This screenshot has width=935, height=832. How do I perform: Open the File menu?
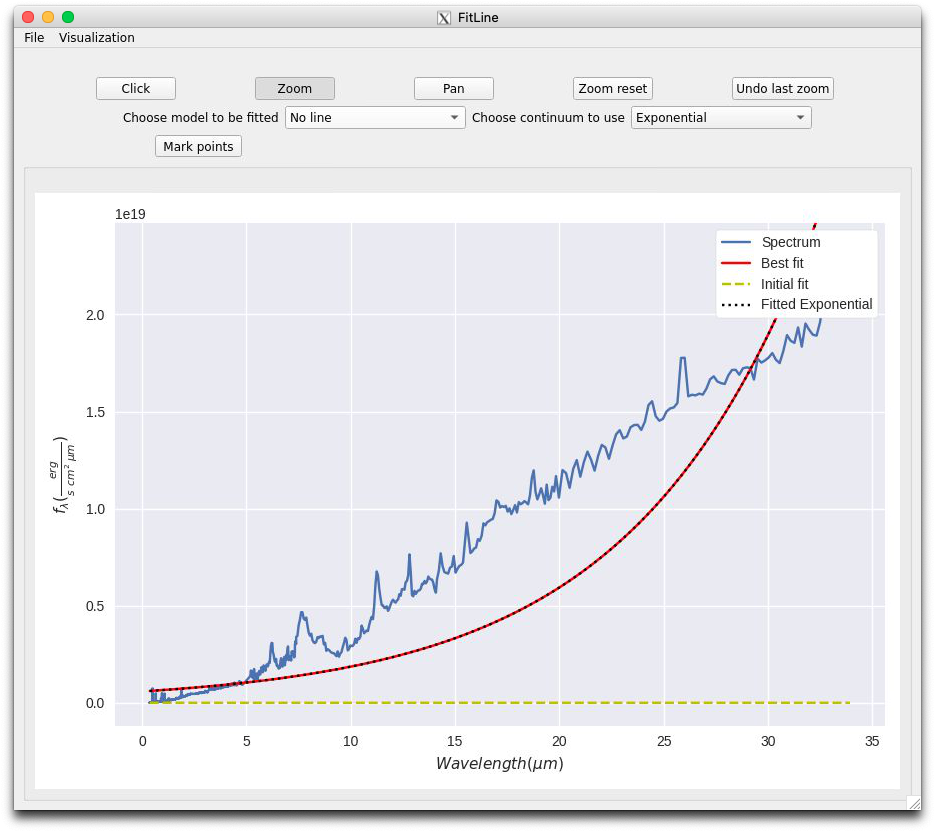click(34, 38)
